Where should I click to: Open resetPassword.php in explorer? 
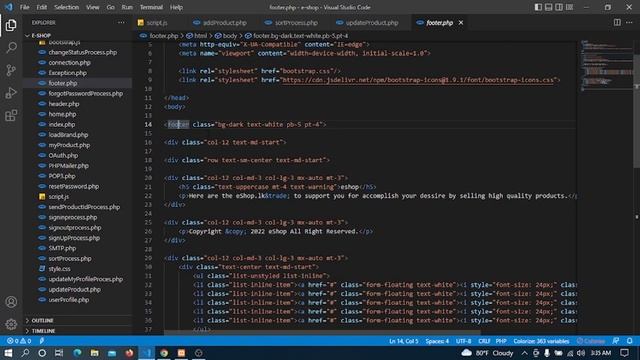[x=73, y=186]
